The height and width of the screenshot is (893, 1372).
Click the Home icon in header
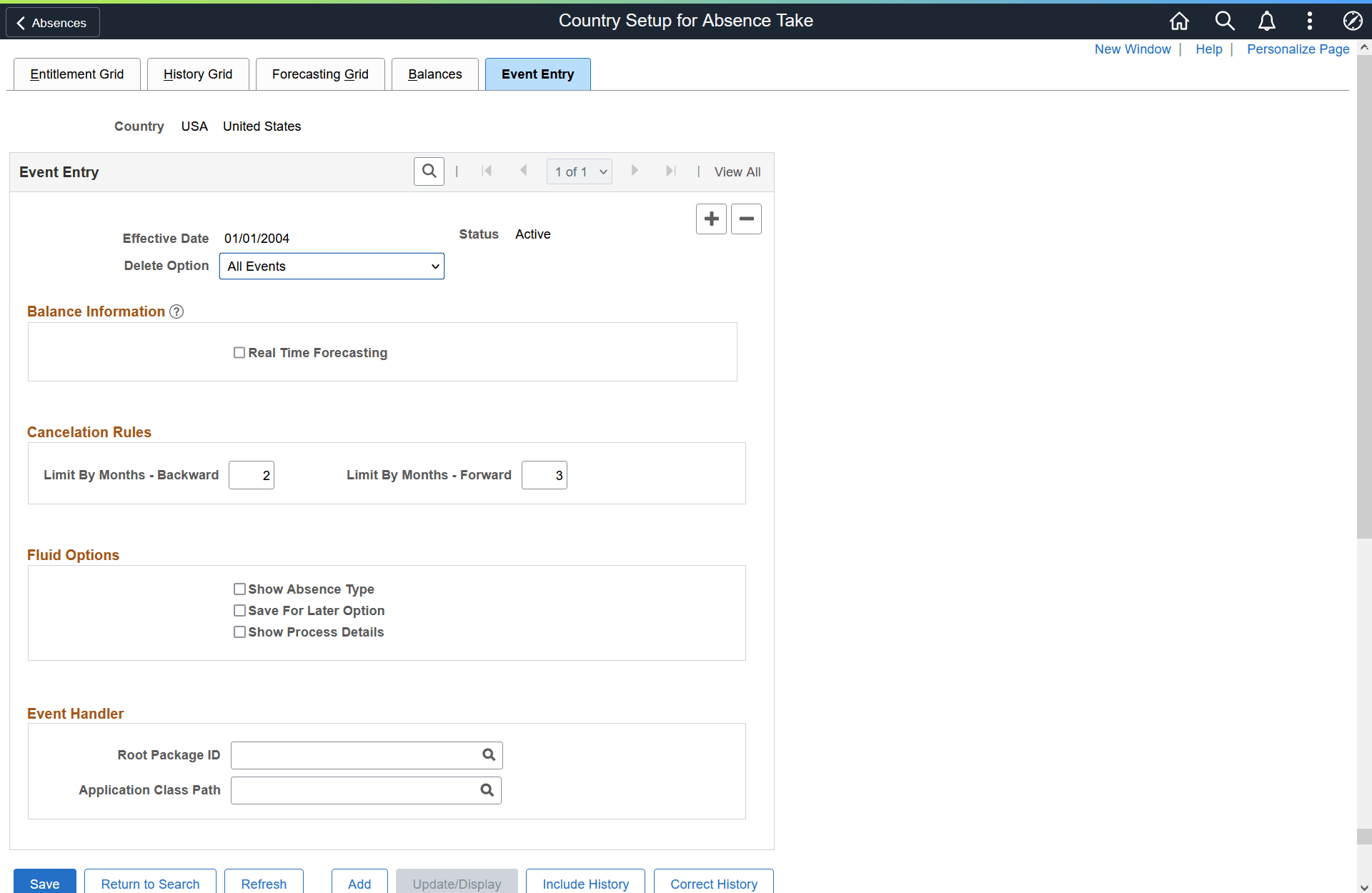[x=1179, y=21]
